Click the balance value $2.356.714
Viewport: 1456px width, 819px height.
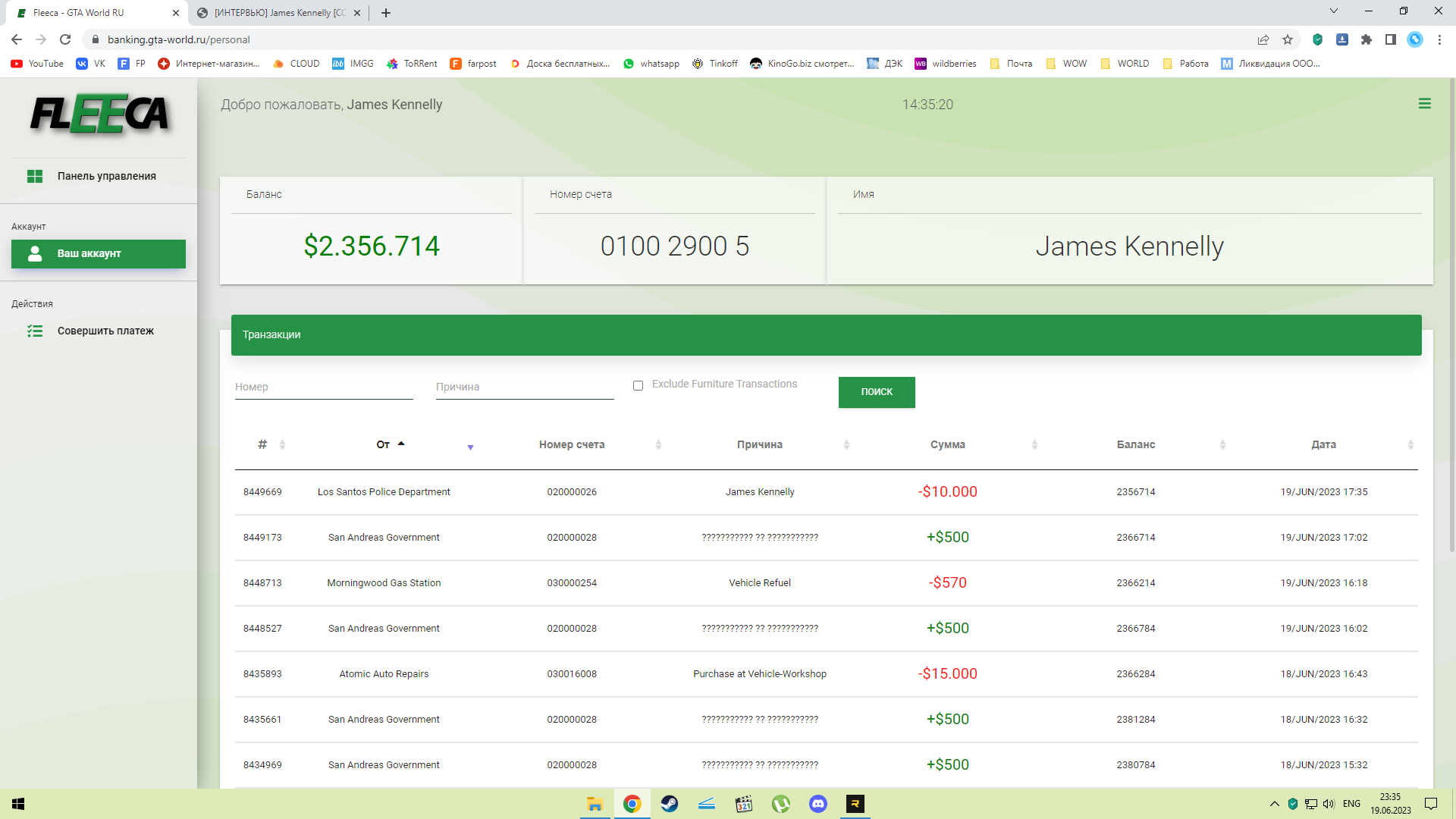point(372,246)
